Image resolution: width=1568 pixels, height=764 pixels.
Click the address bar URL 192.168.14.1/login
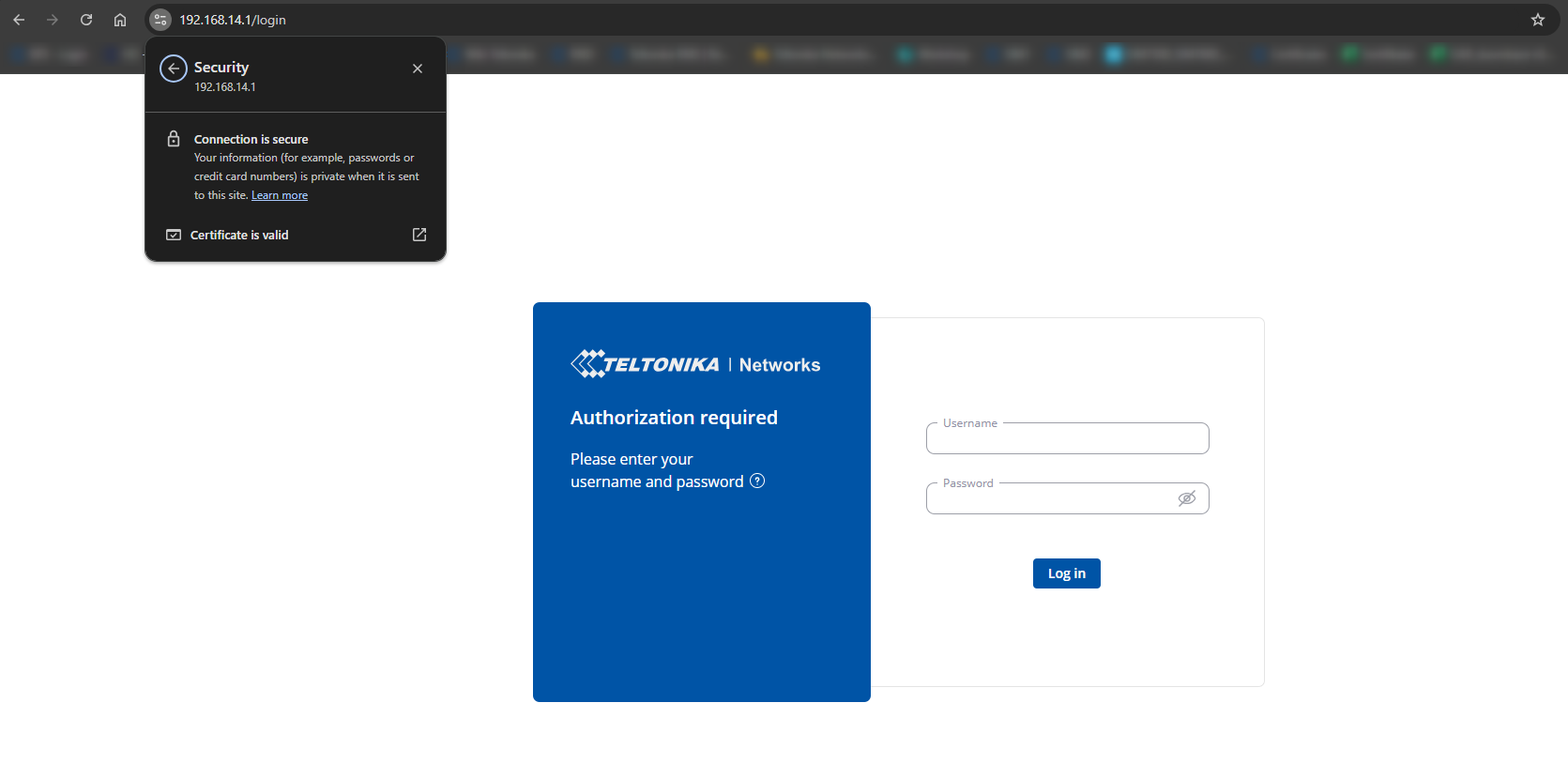coord(233,20)
